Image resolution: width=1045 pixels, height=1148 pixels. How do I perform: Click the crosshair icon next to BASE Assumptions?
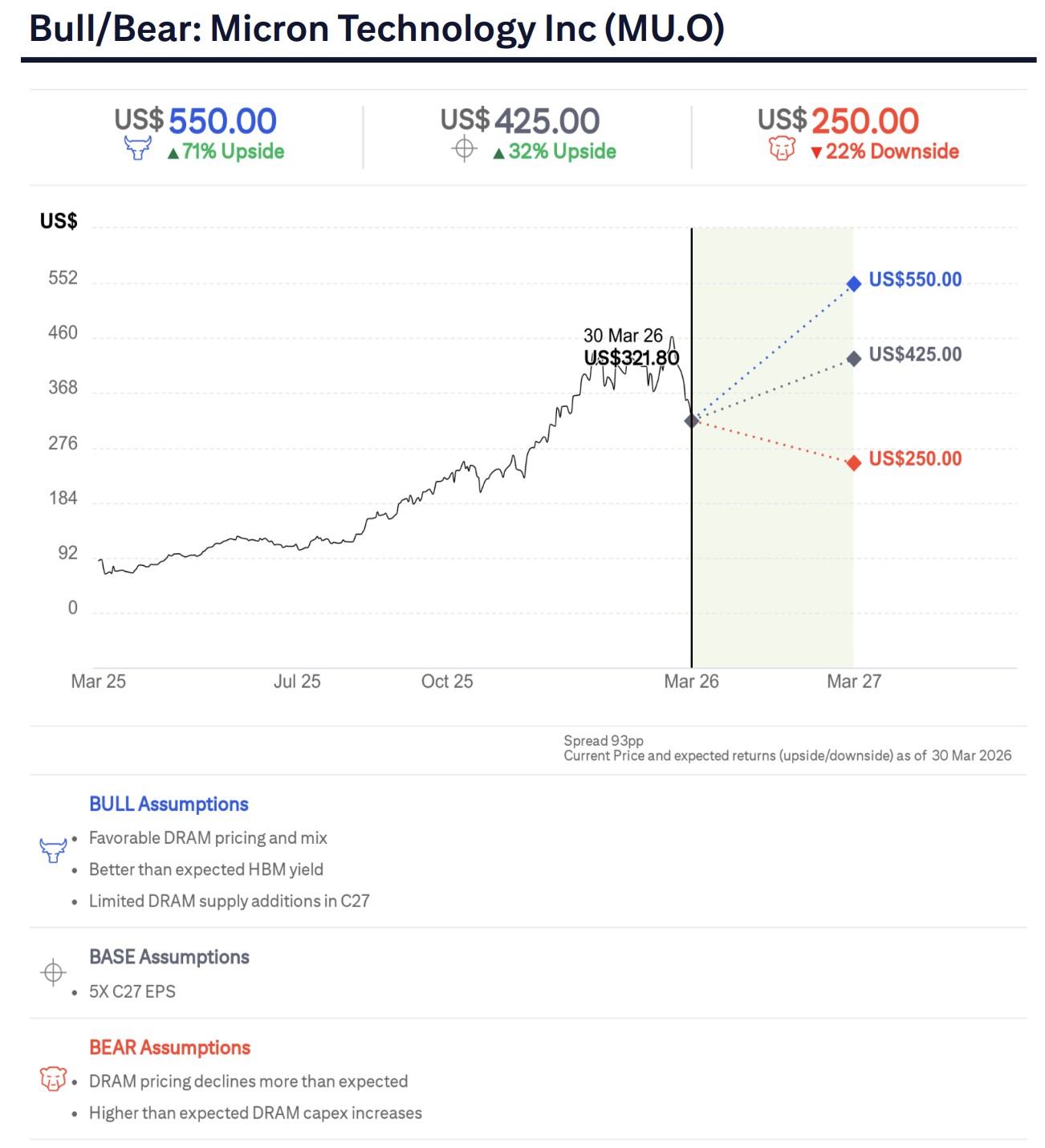click(53, 972)
